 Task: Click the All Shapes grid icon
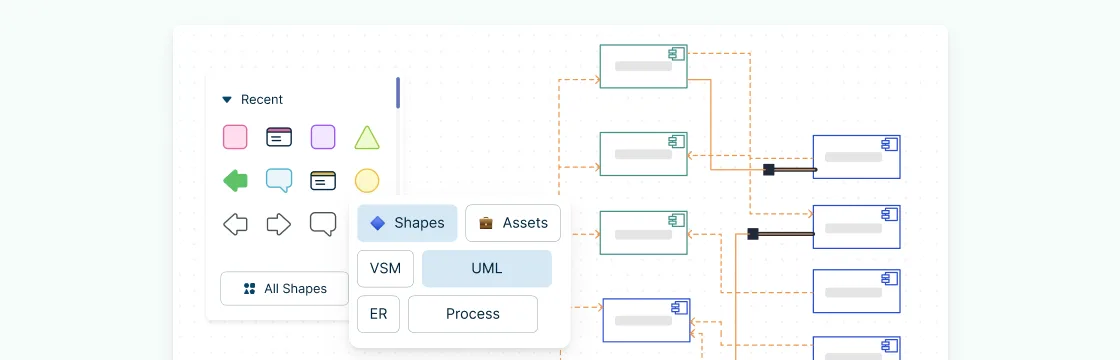pyautogui.click(x=249, y=289)
